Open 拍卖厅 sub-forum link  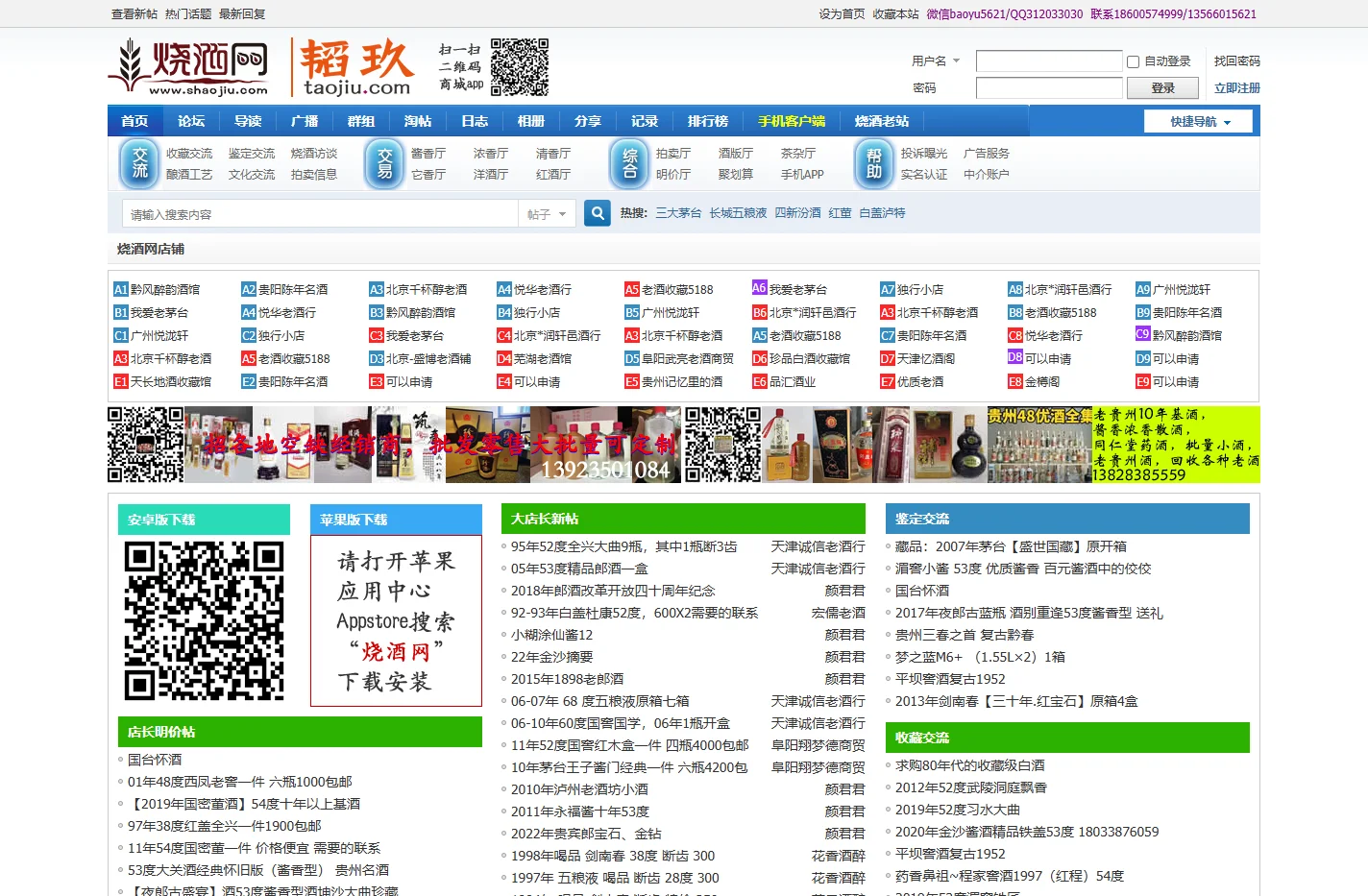pos(673,154)
